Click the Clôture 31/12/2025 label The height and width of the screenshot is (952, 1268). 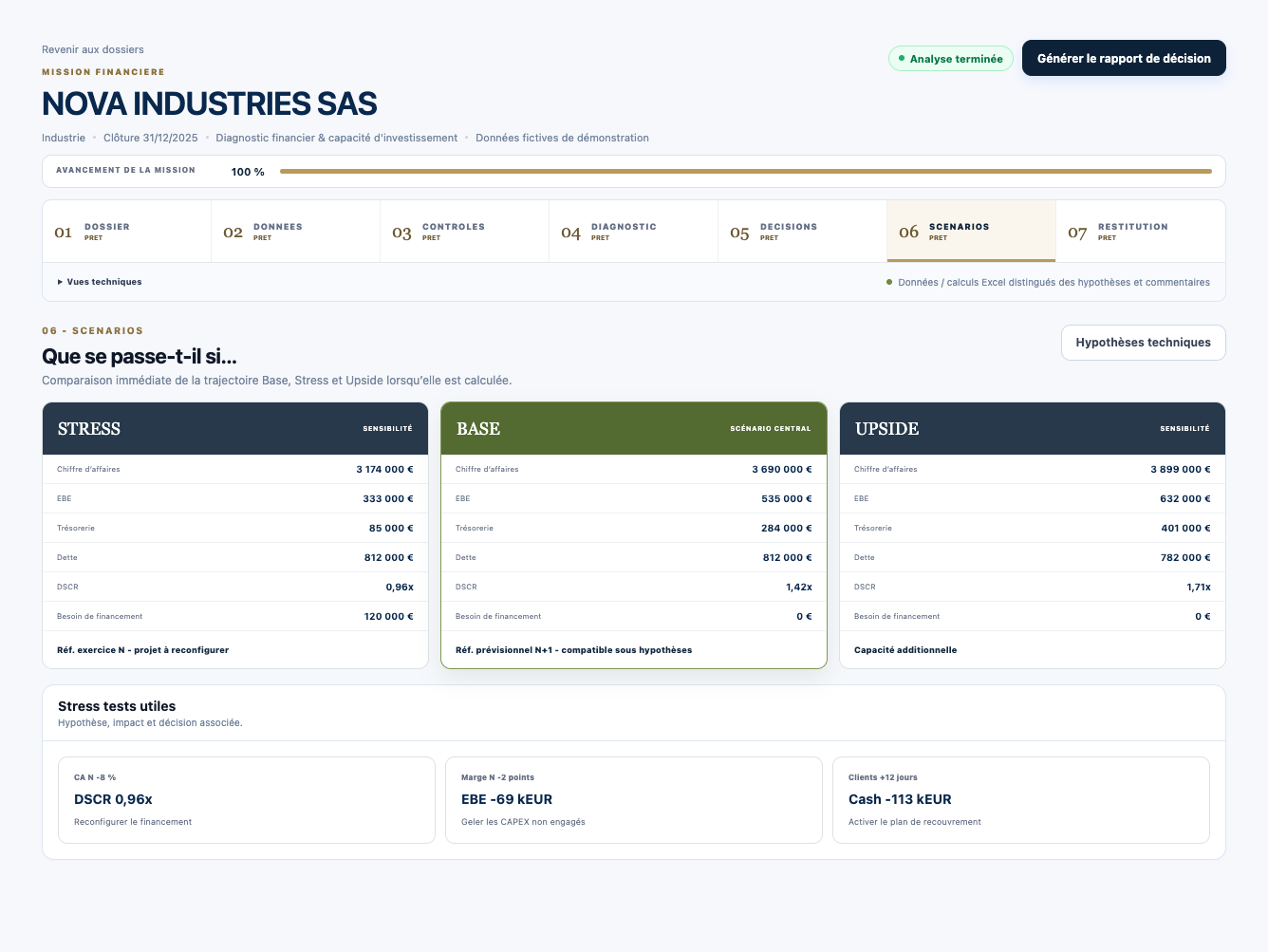pyautogui.click(x=151, y=138)
